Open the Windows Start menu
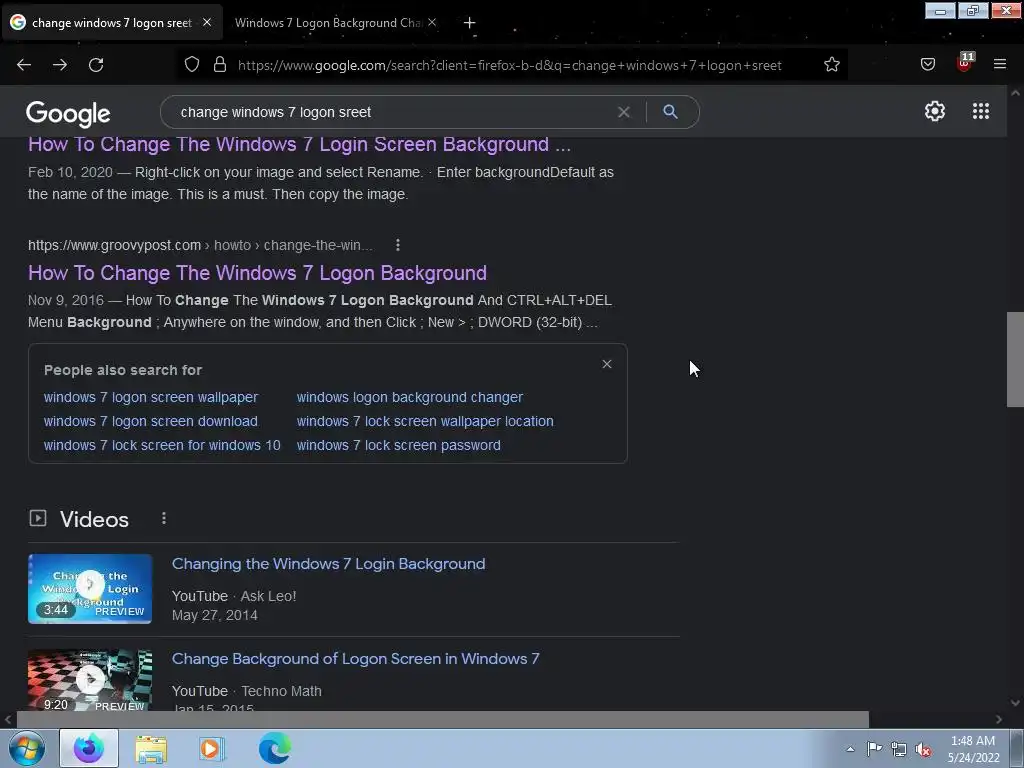The width and height of the screenshot is (1024, 768). coord(27,748)
